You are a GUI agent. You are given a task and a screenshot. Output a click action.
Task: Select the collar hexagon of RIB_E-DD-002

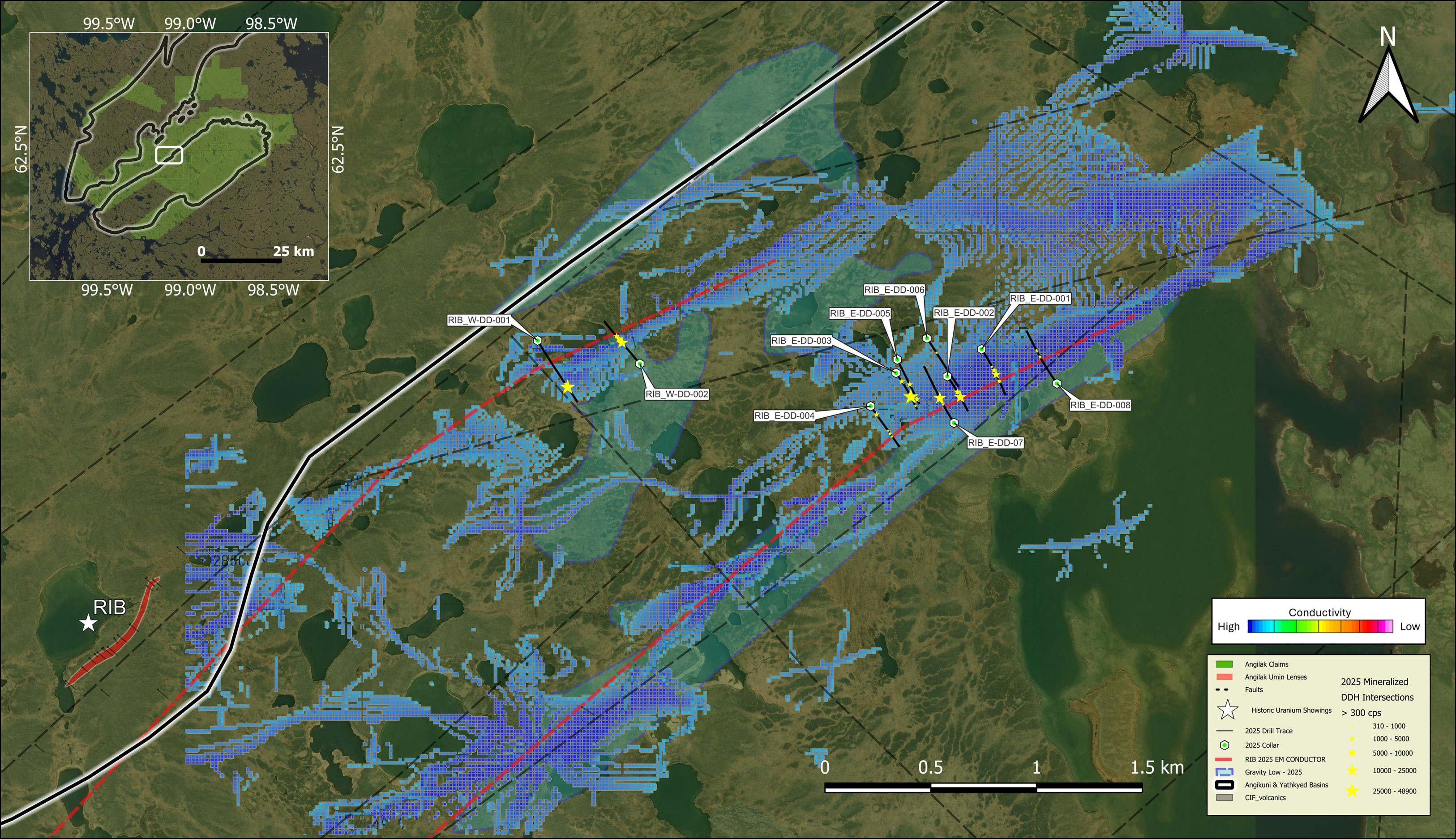coord(946,376)
